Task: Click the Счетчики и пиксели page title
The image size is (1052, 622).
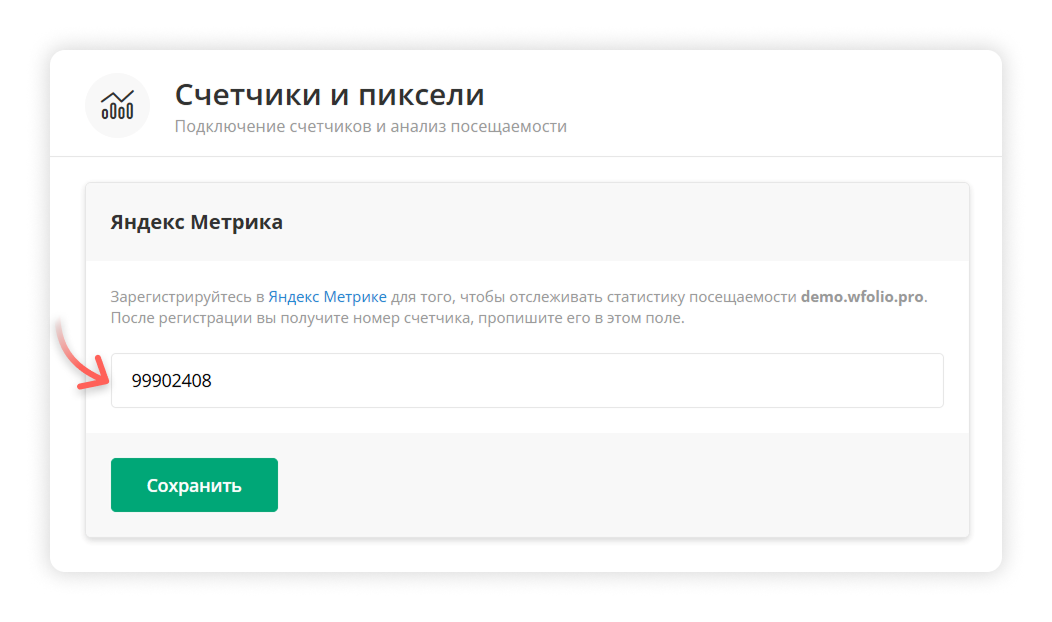Action: click(x=329, y=95)
